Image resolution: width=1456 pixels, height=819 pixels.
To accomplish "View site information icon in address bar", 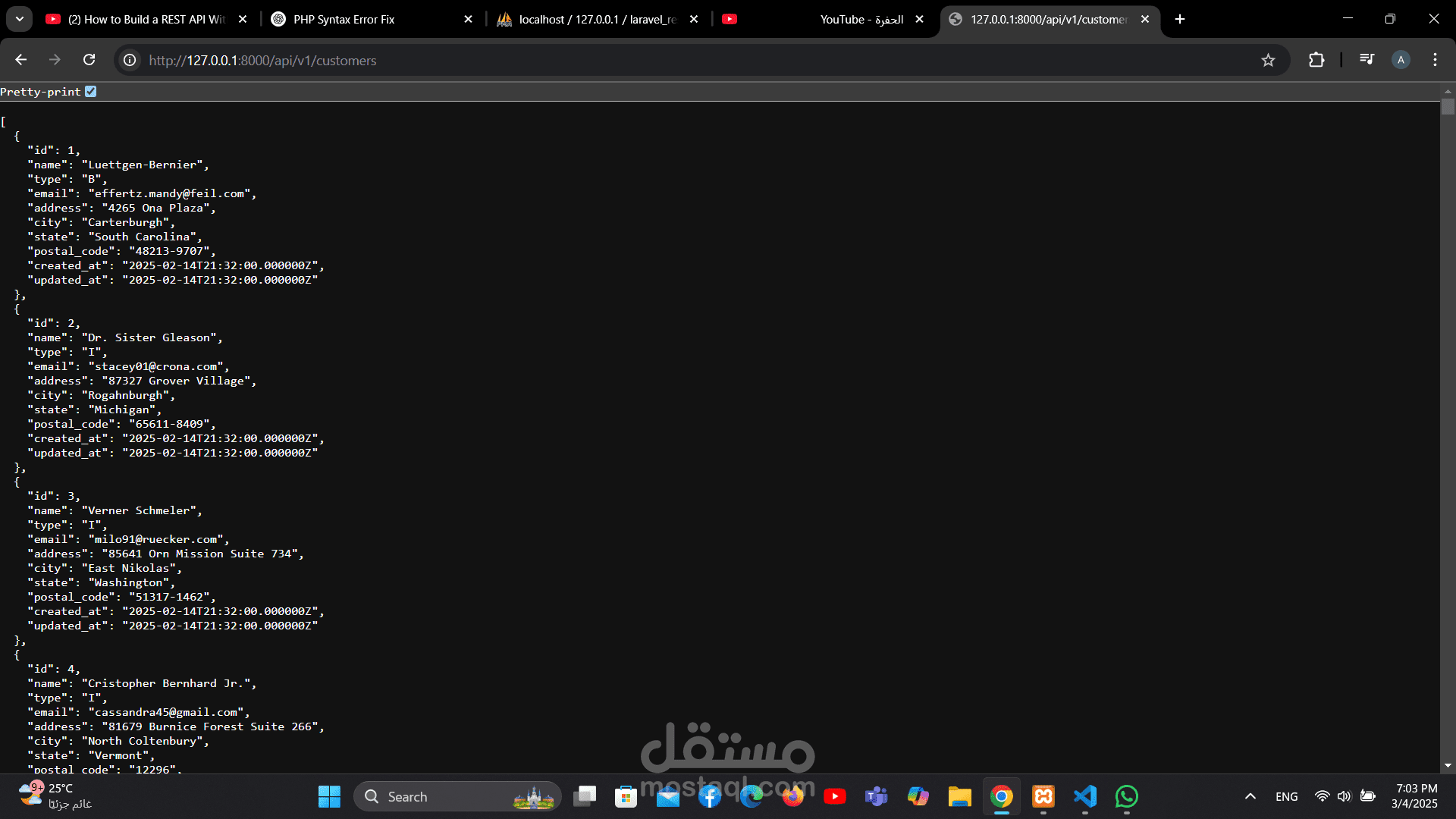I will (130, 60).
